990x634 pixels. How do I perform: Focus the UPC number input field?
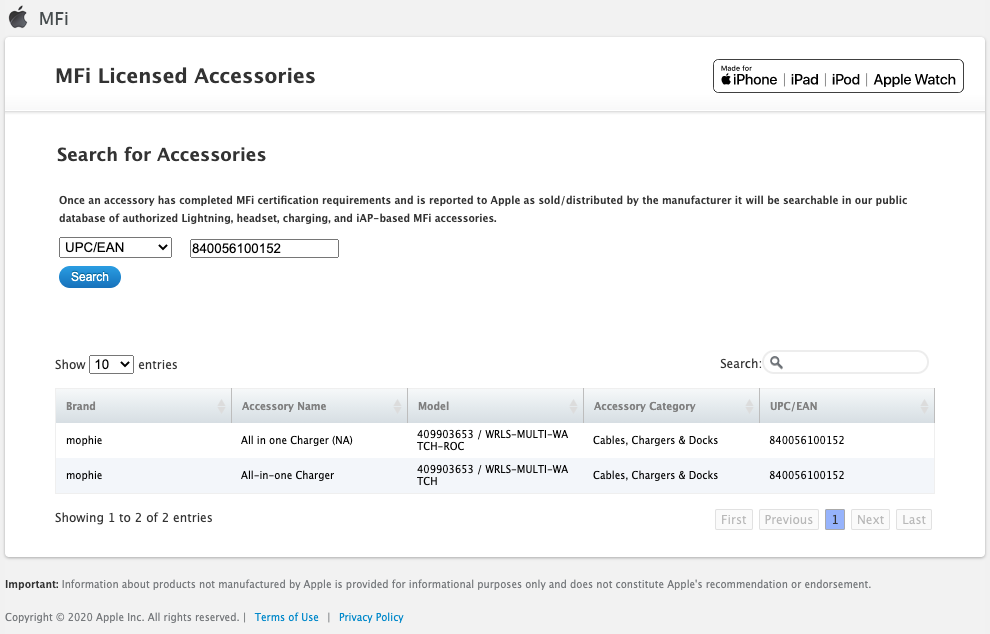coord(264,249)
